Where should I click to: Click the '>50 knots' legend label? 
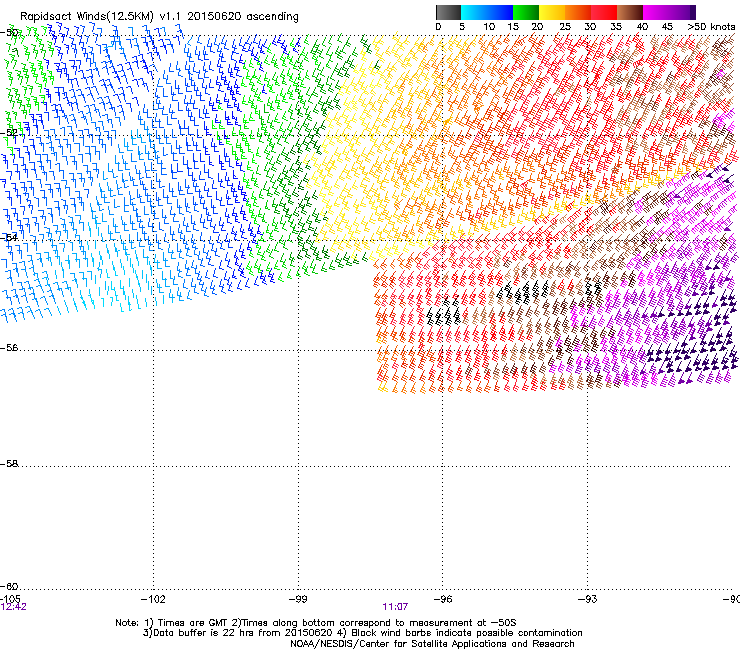click(x=711, y=27)
